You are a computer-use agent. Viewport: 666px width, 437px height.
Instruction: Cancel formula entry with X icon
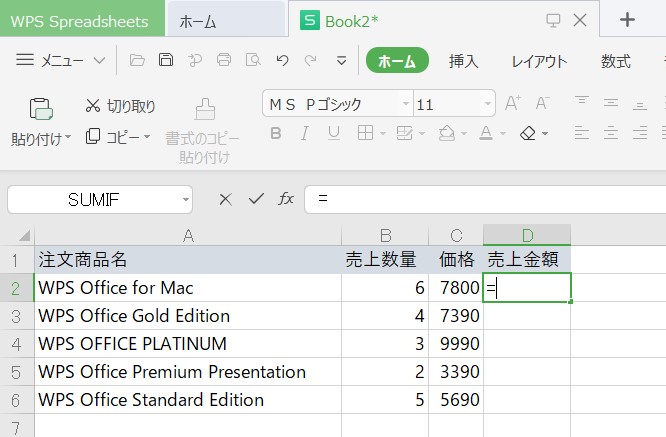(x=226, y=199)
